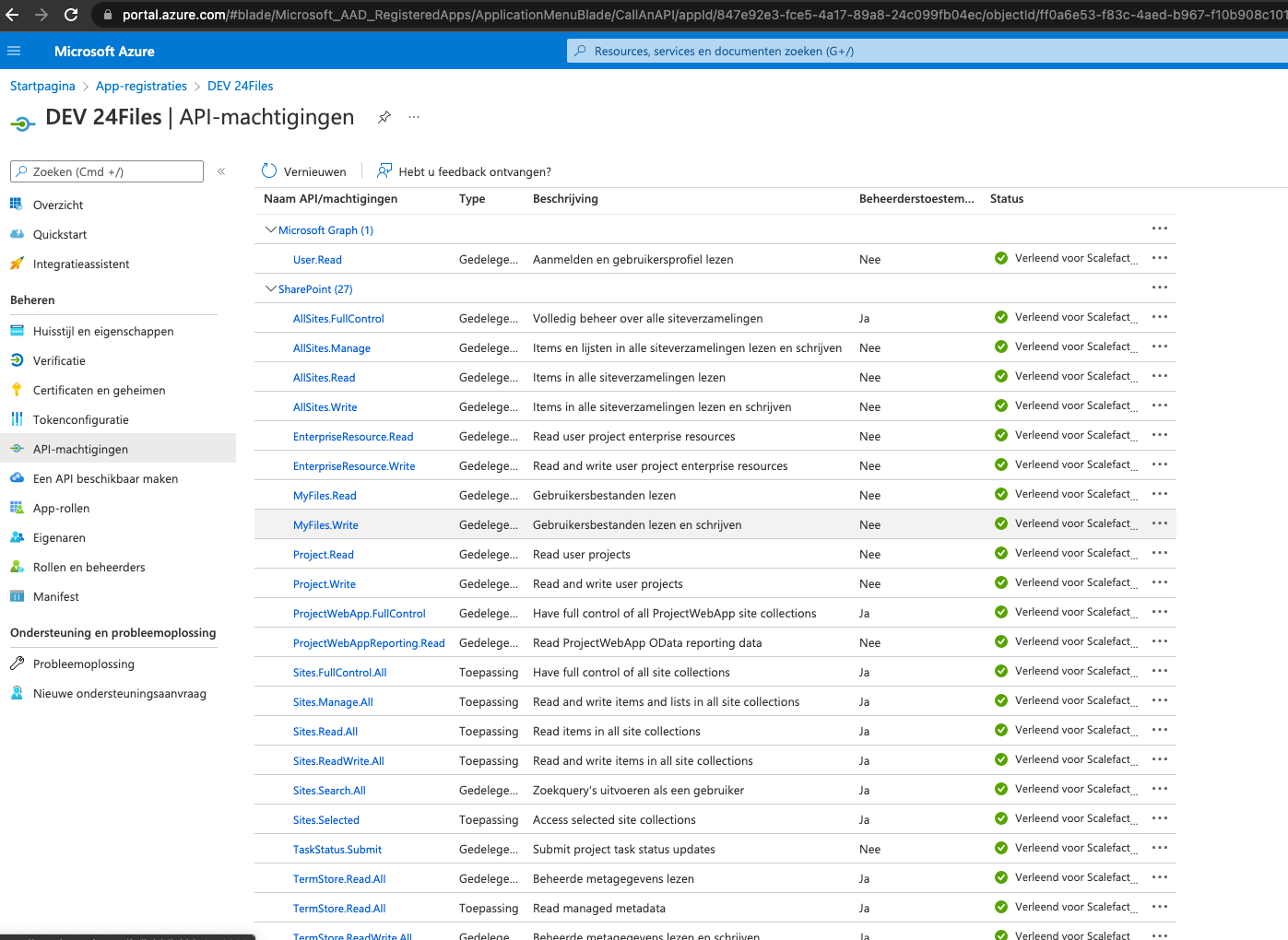Pin the DEV 24Files blade
The height and width of the screenshot is (940, 1288).
click(384, 117)
